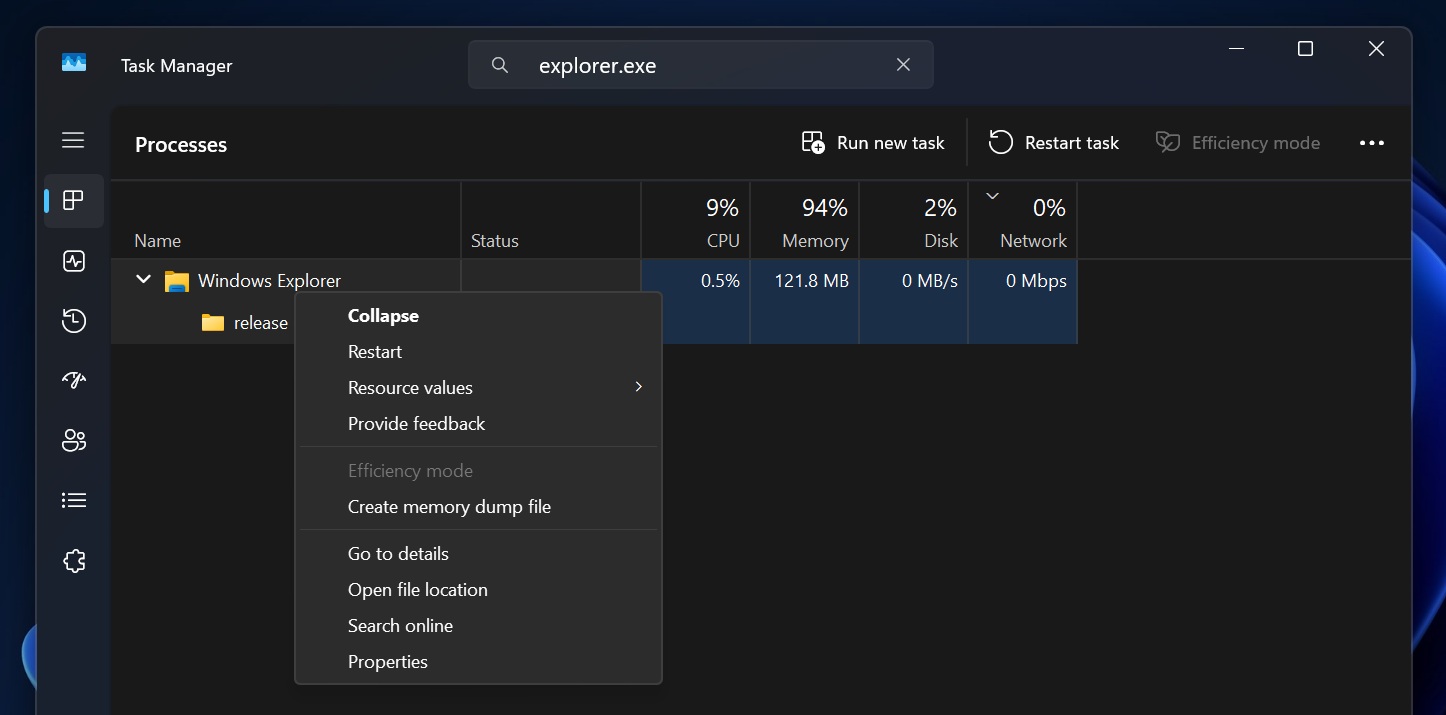Open the Performance panel icon
1446x715 pixels.
pos(73,260)
